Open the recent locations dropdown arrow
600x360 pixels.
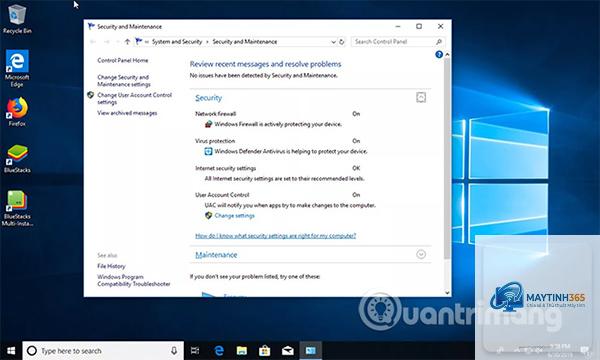[118, 42]
